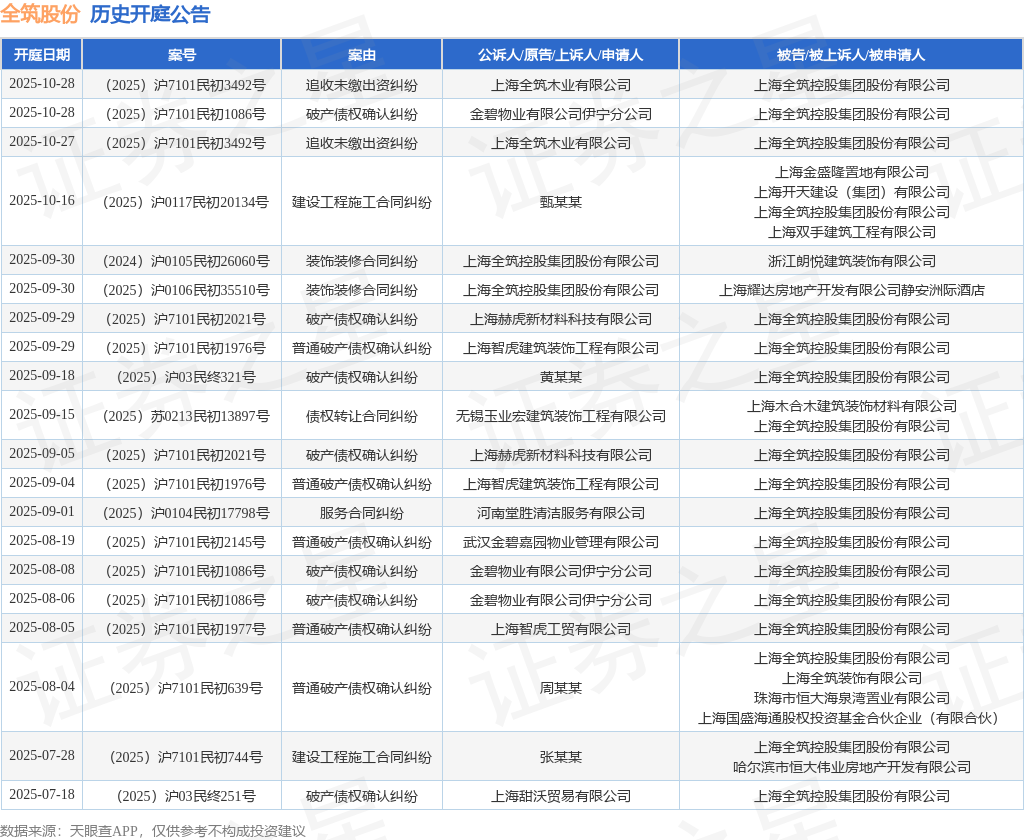Click case number 沪0106民初35510号
Screen dimensions: 1024x840
click(186, 290)
